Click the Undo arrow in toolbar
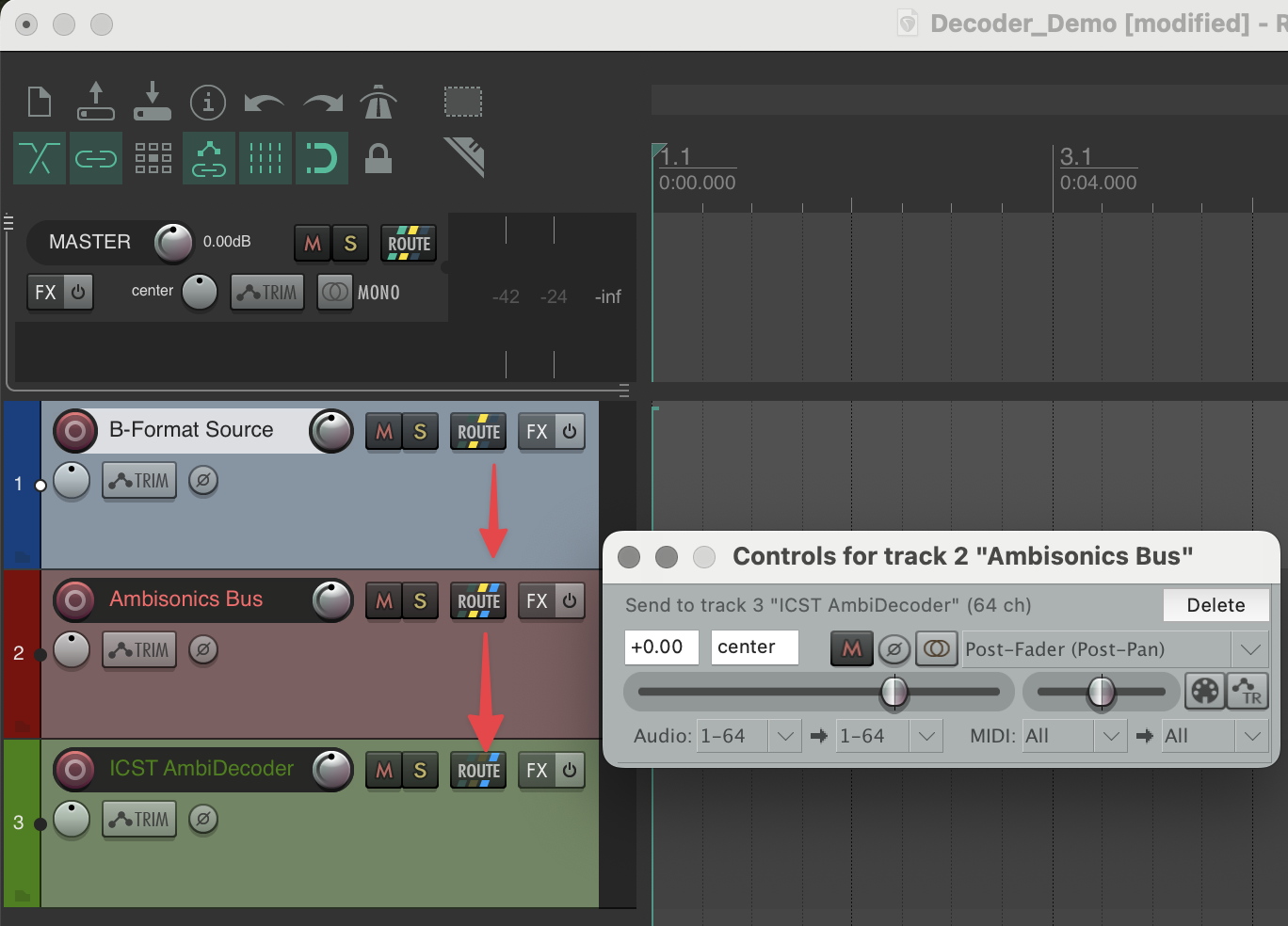This screenshot has height=926, width=1288. click(264, 102)
